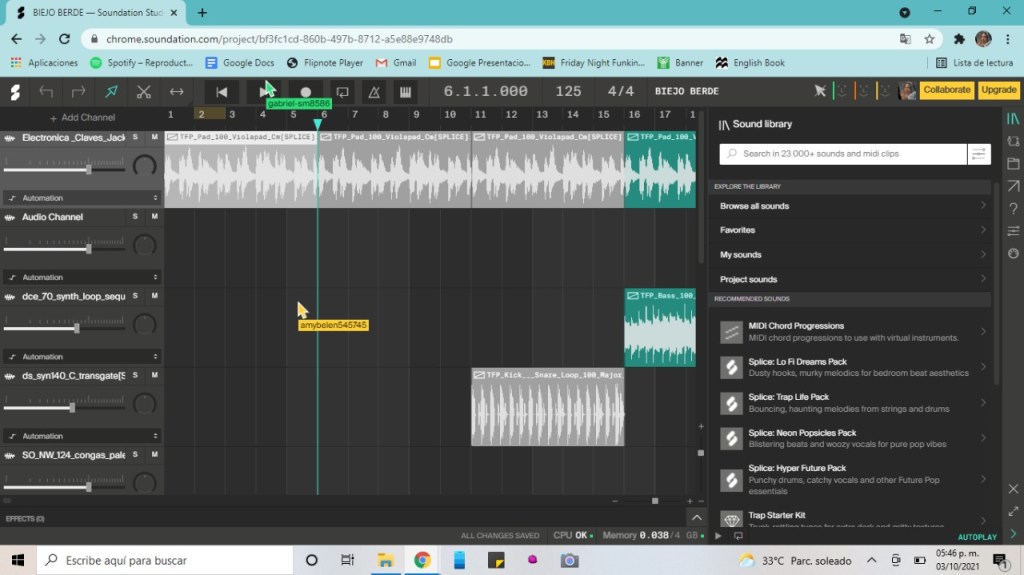Open the piano keyboard icon
Screen dimensions: 1024x575
click(405, 92)
